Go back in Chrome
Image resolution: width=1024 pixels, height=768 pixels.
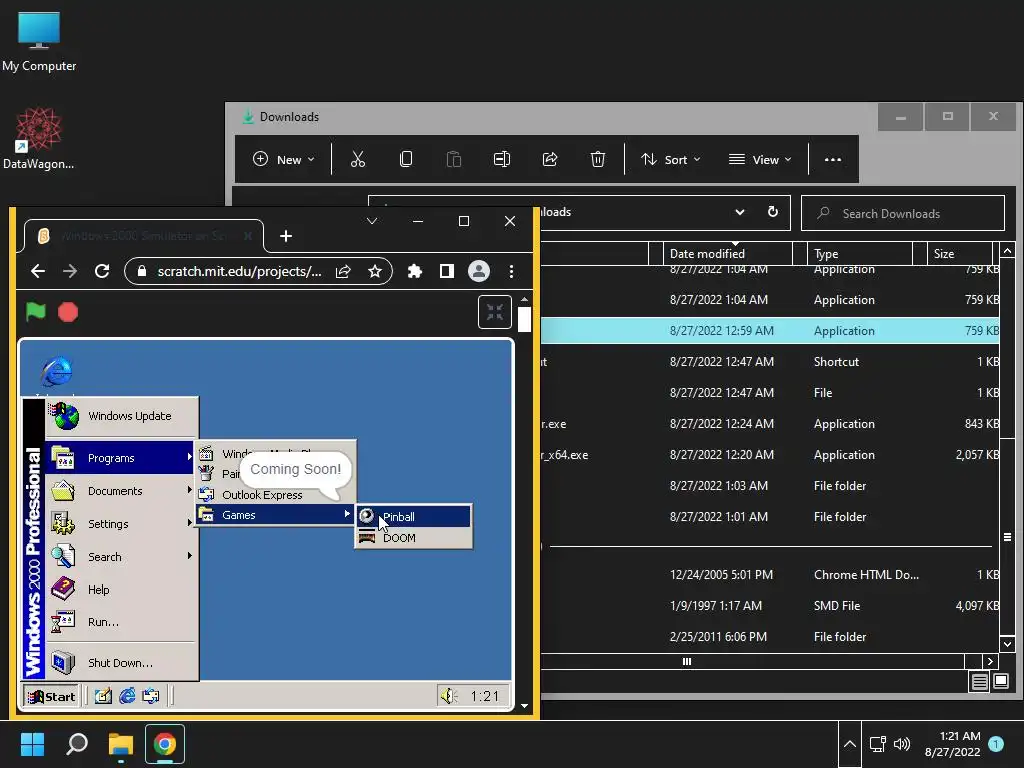point(38,271)
